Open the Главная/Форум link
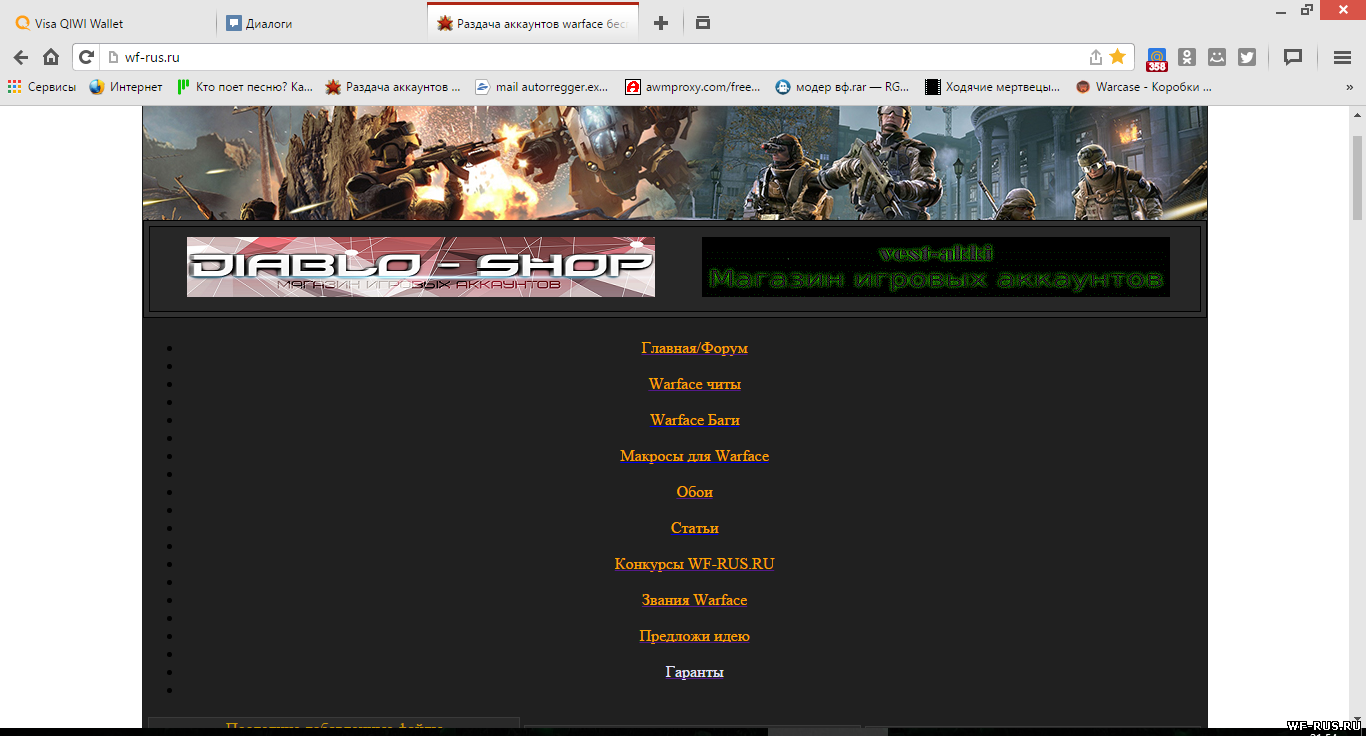This screenshot has height=736, width=1366. point(694,348)
